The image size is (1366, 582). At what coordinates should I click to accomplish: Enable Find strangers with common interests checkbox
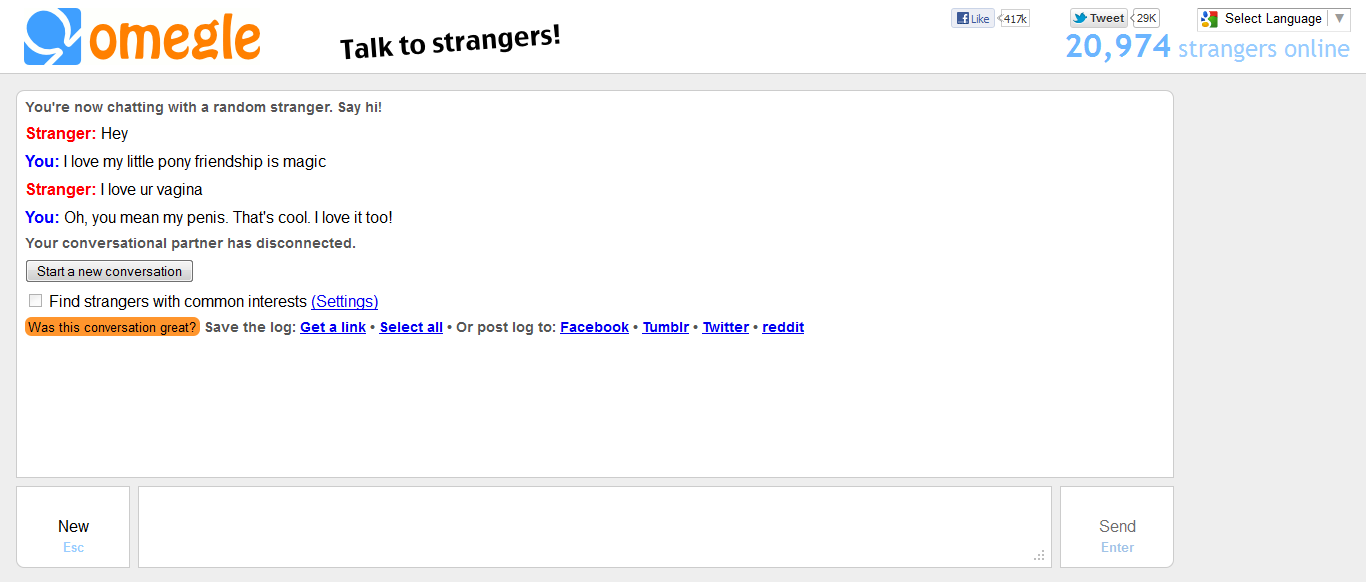(36, 301)
